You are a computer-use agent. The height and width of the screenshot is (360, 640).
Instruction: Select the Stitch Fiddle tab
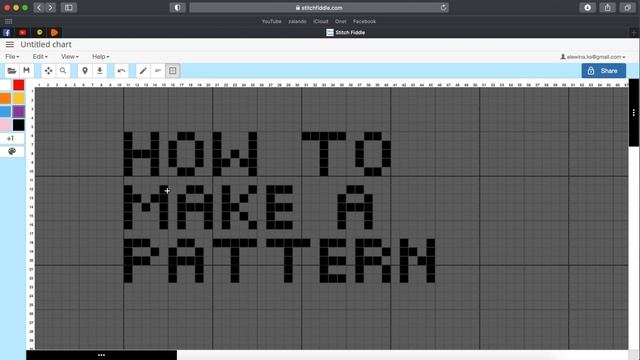[346, 33]
